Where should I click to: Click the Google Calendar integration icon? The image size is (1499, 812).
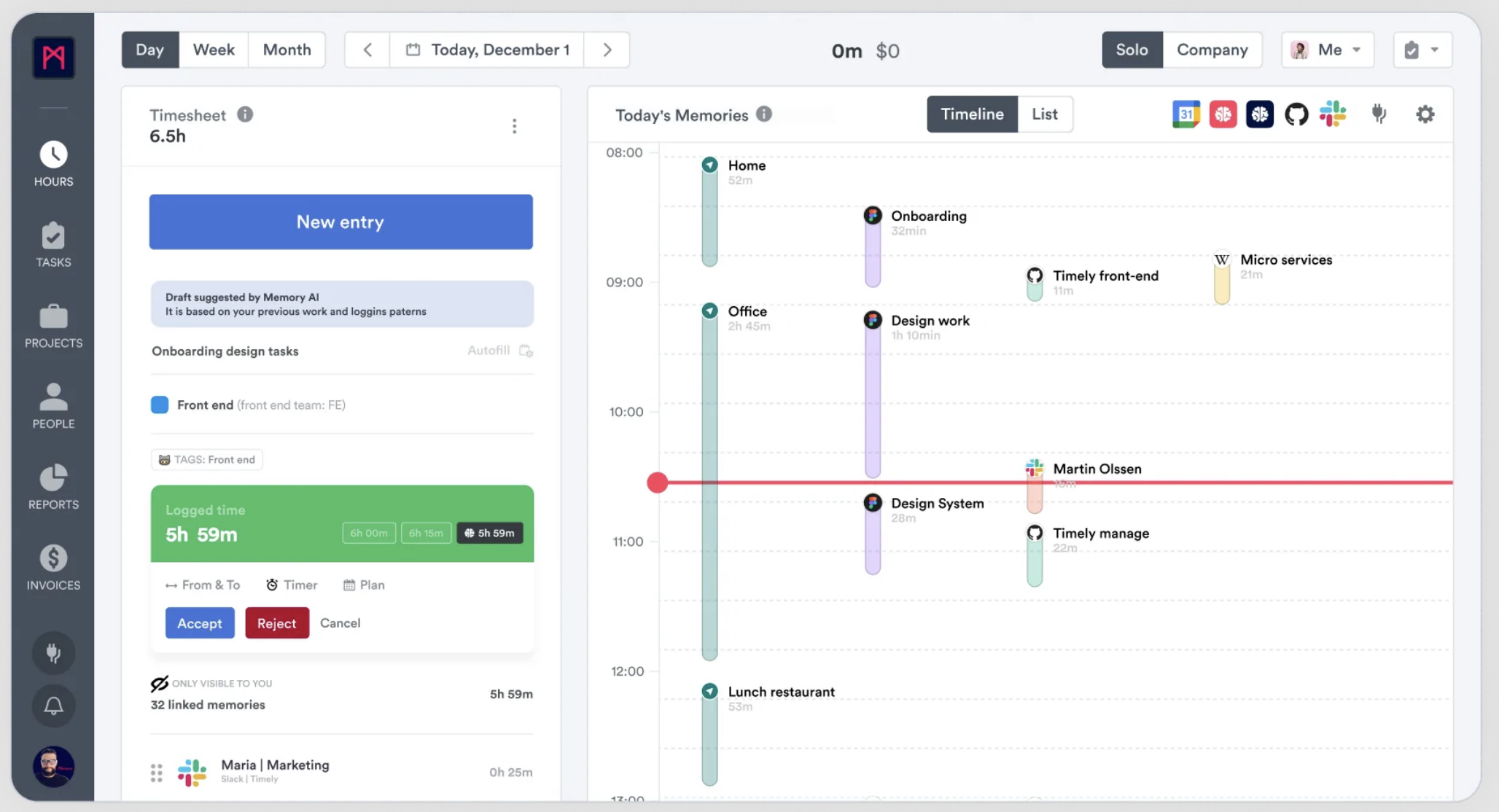(x=1185, y=114)
